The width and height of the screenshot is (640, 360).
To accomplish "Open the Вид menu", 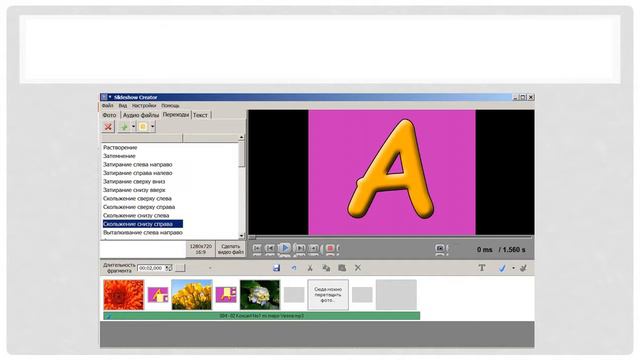I will click(x=122, y=106).
